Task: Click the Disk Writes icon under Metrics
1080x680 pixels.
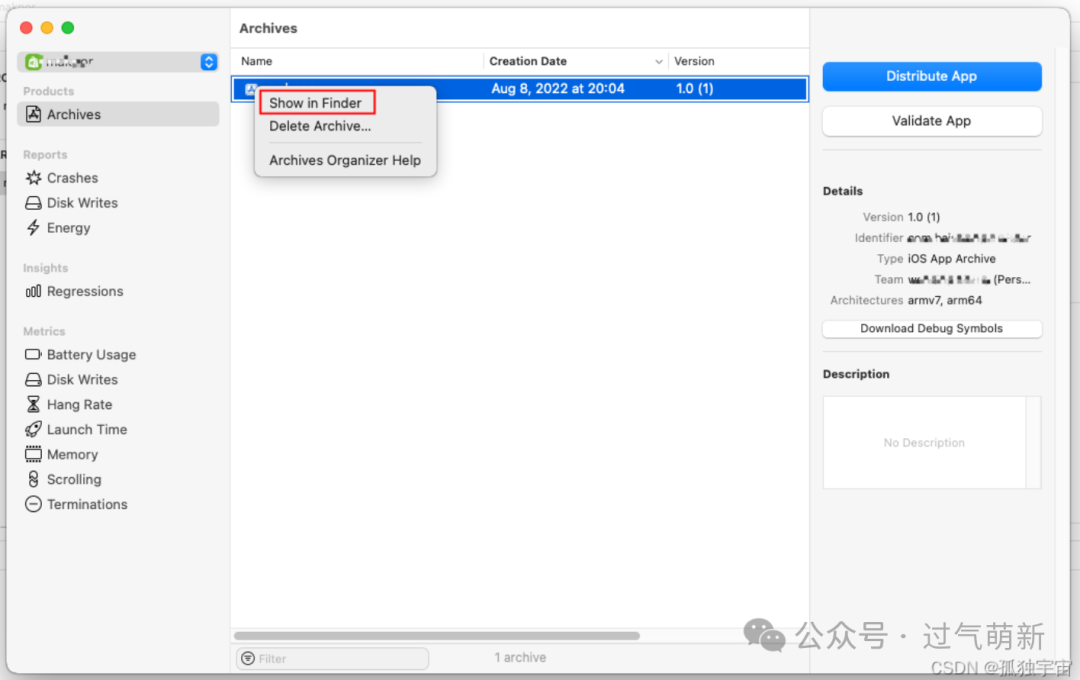Action: coord(33,380)
